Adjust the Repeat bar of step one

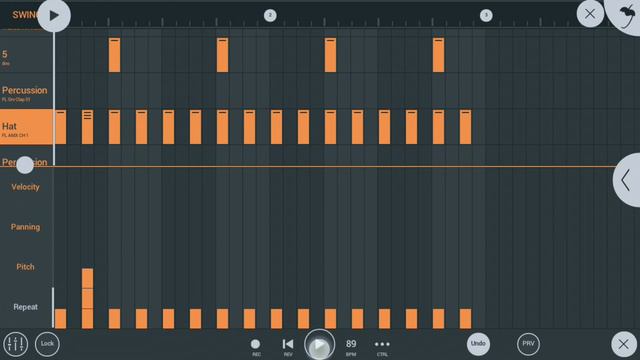tap(60, 319)
